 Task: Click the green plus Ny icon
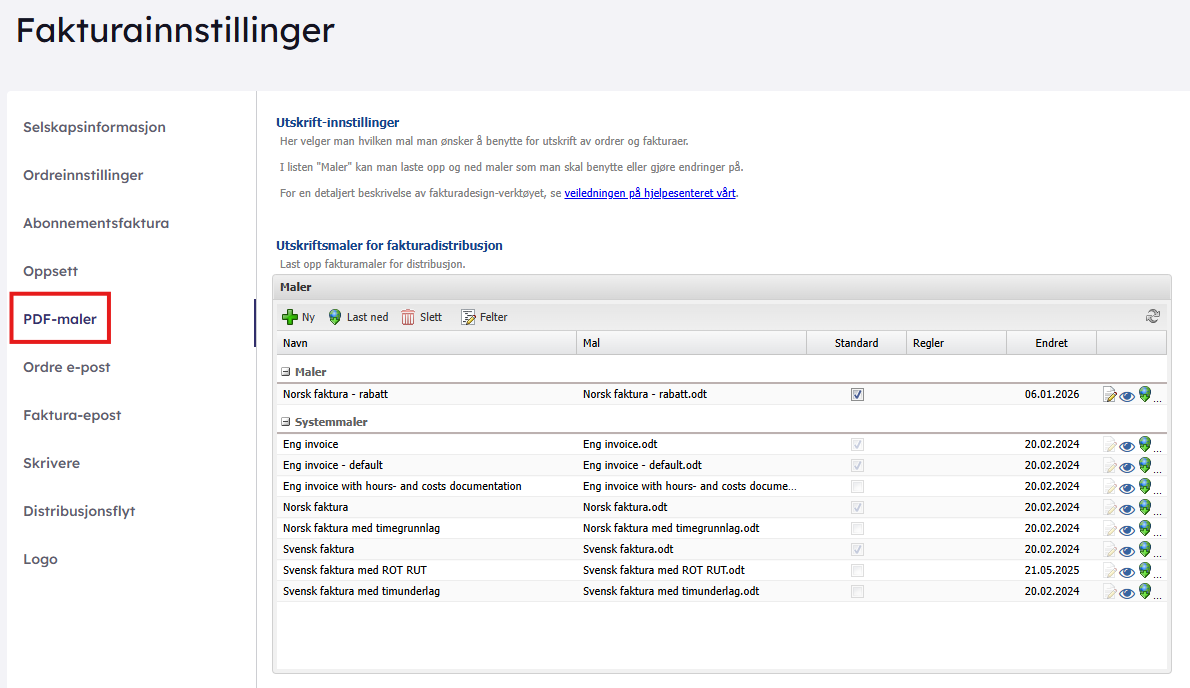click(x=290, y=317)
